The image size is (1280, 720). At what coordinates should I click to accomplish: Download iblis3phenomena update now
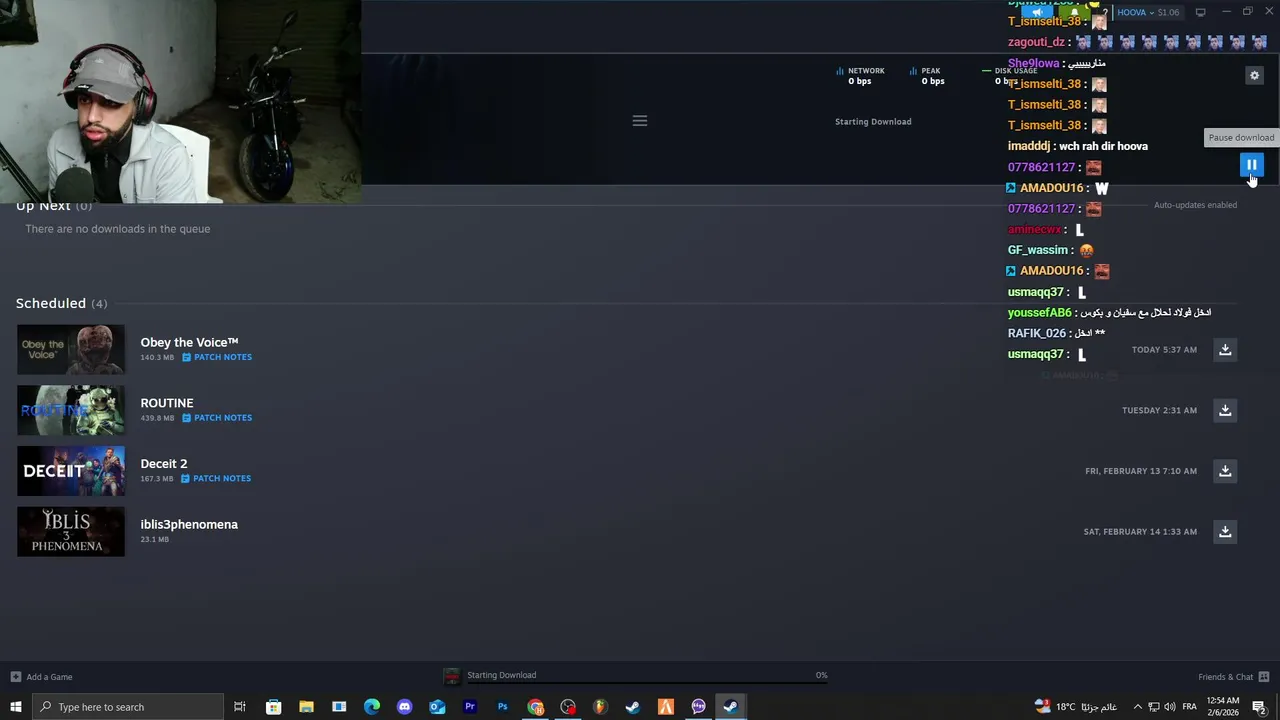click(x=1225, y=532)
